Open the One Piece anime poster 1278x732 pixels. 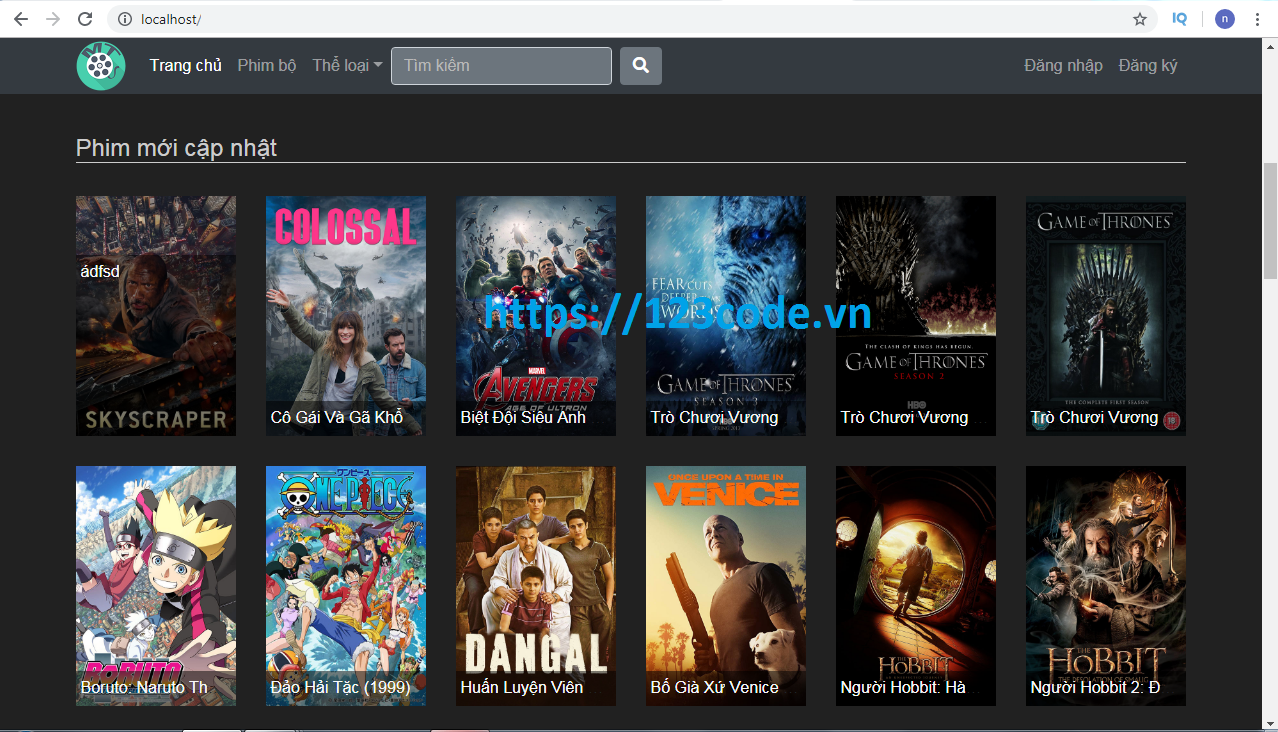pyautogui.click(x=346, y=585)
